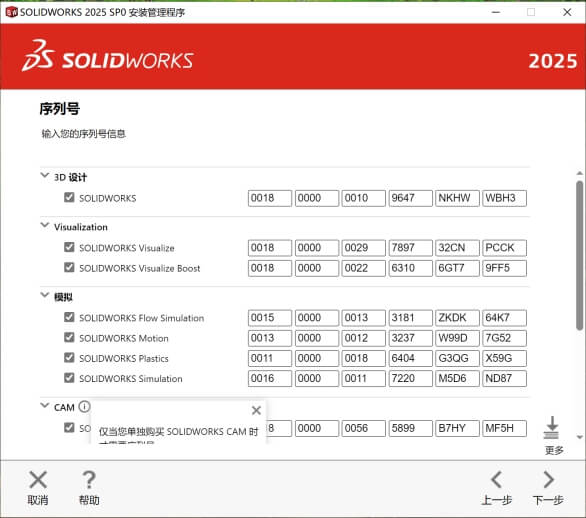Click the SOLIDWORKS logo in the red banner
This screenshot has height=518, width=586.
point(108,56)
